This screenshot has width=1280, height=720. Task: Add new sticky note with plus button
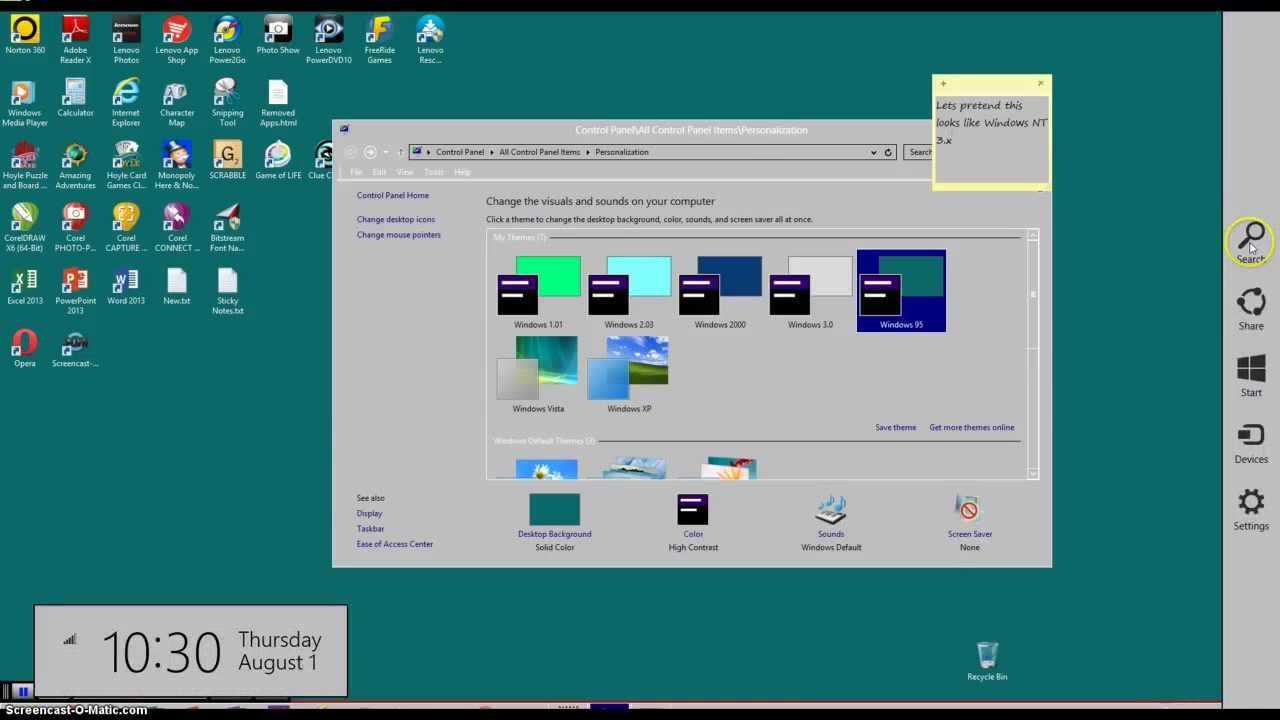(x=943, y=84)
